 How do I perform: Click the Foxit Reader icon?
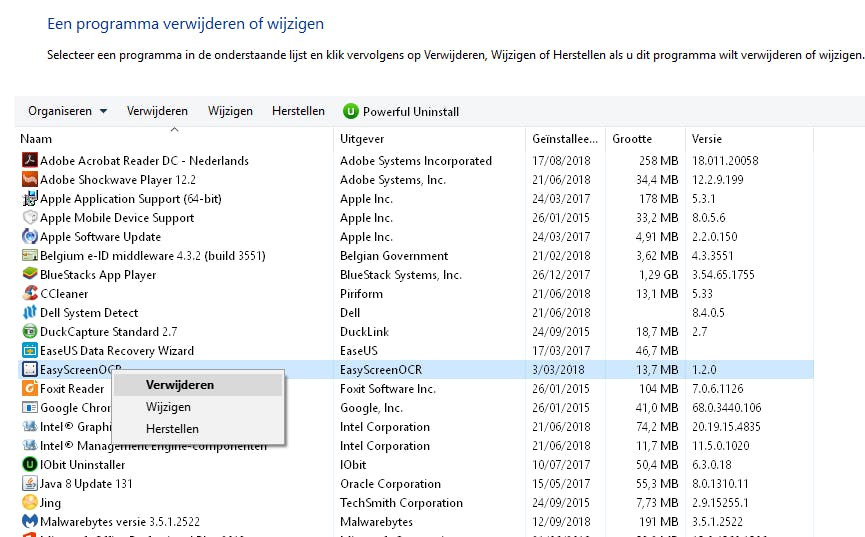coord(29,389)
